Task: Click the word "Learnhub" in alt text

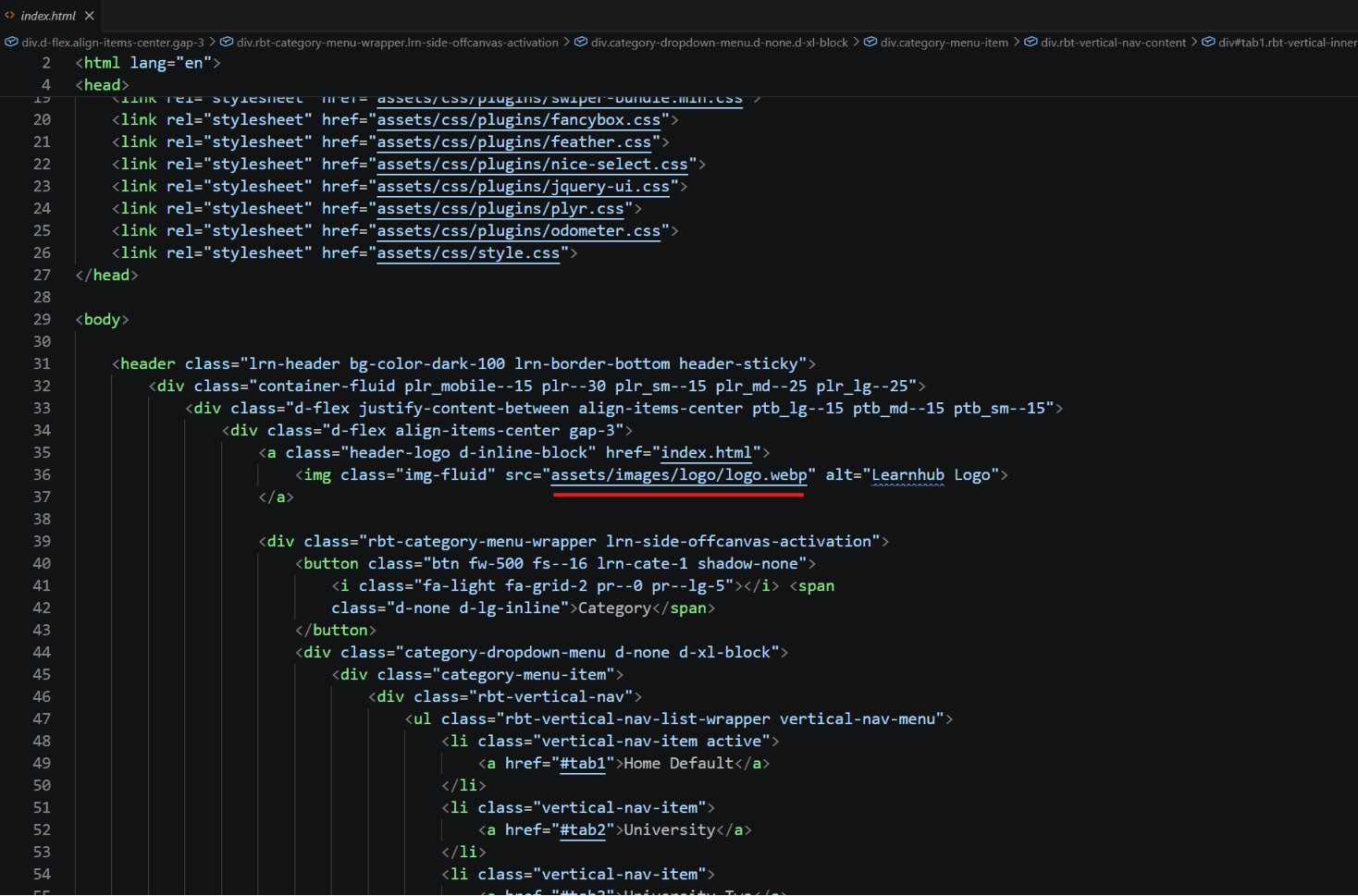Action: pos(907,475)
